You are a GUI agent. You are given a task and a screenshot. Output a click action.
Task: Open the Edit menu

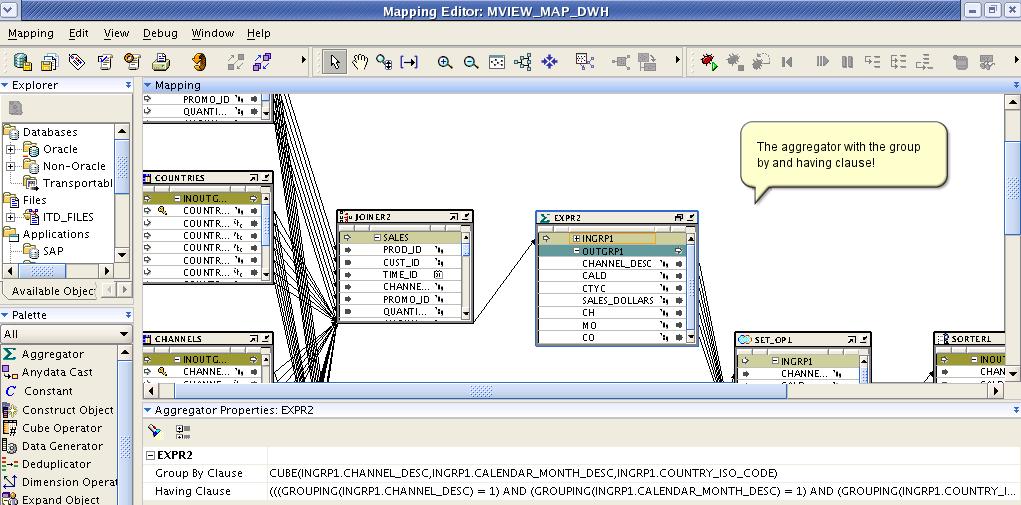79,33
